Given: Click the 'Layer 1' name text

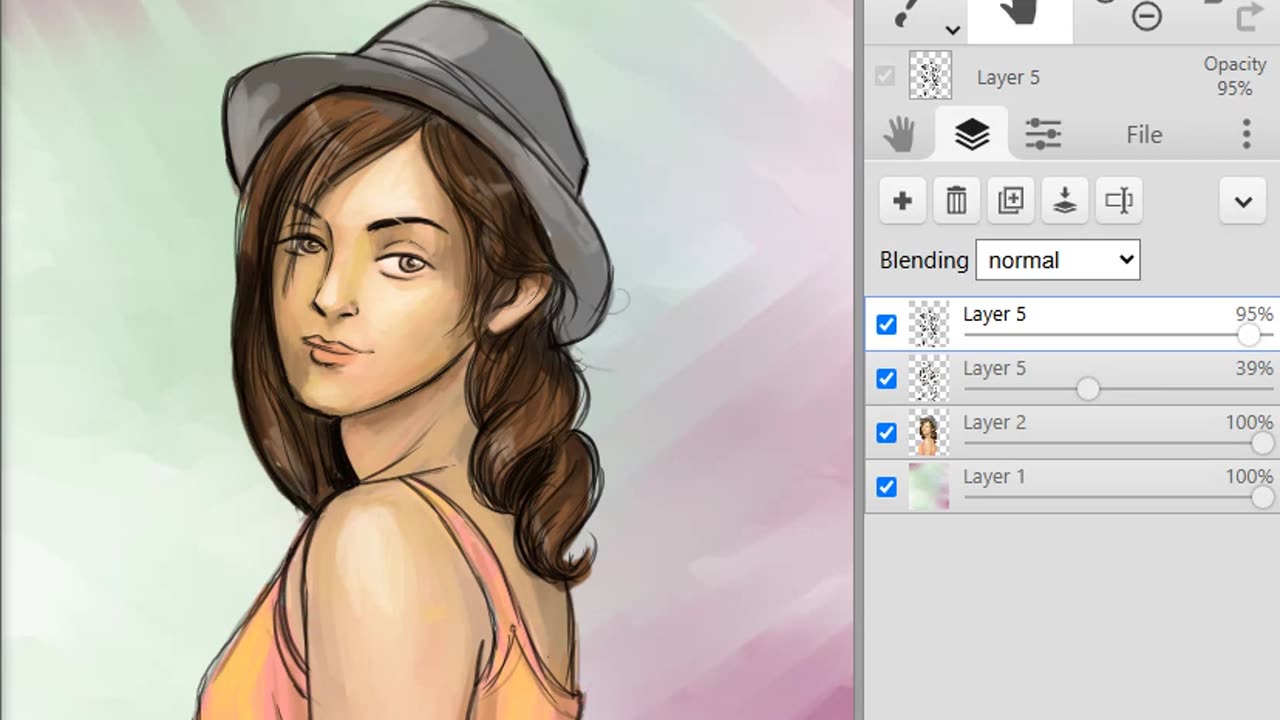Looking at the screenshot, I should pyautogui.click(x=994, y=476).
